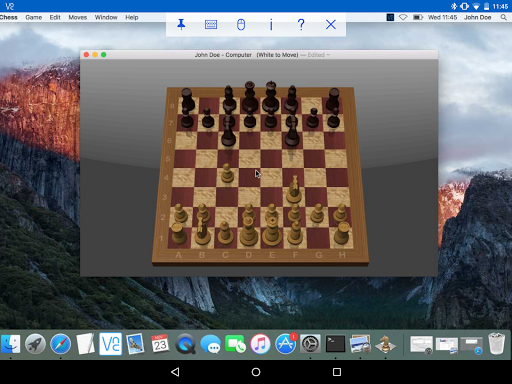The height and width of the screenshot is (384, 512).
Task: Select the white pawn on e2
Action: point(272,212)
